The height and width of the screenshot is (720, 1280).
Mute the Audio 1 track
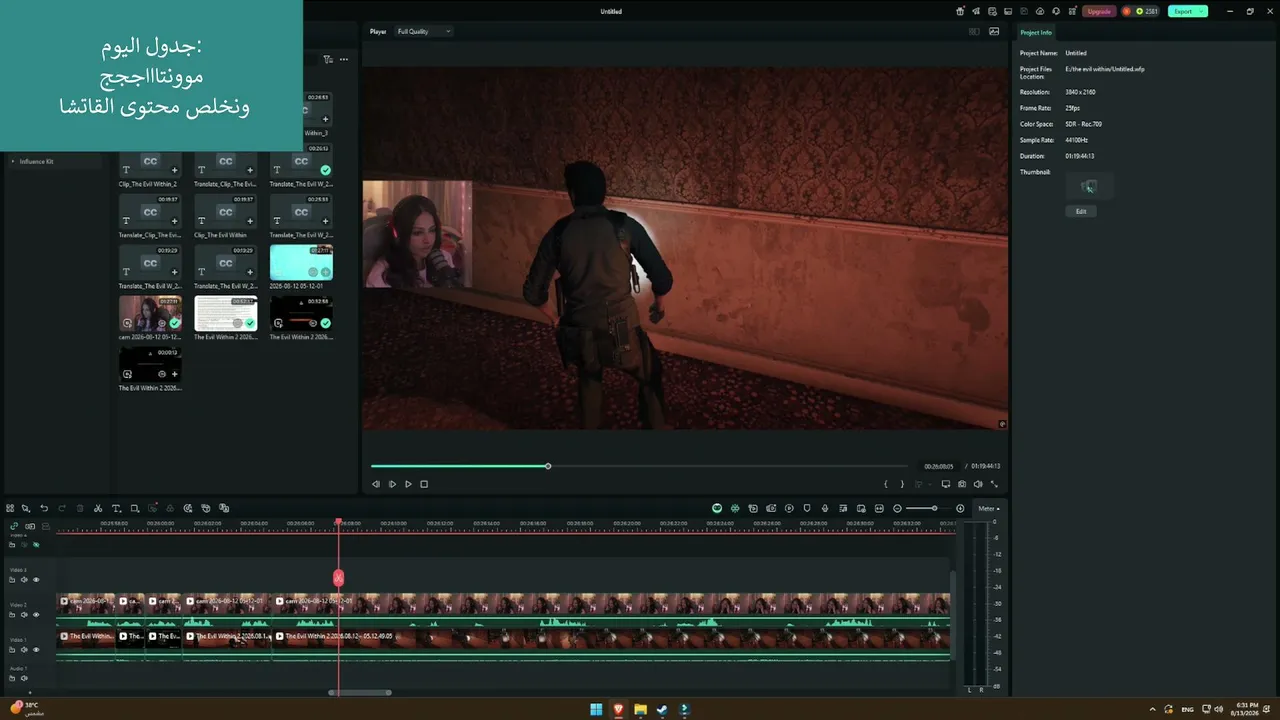24,678
